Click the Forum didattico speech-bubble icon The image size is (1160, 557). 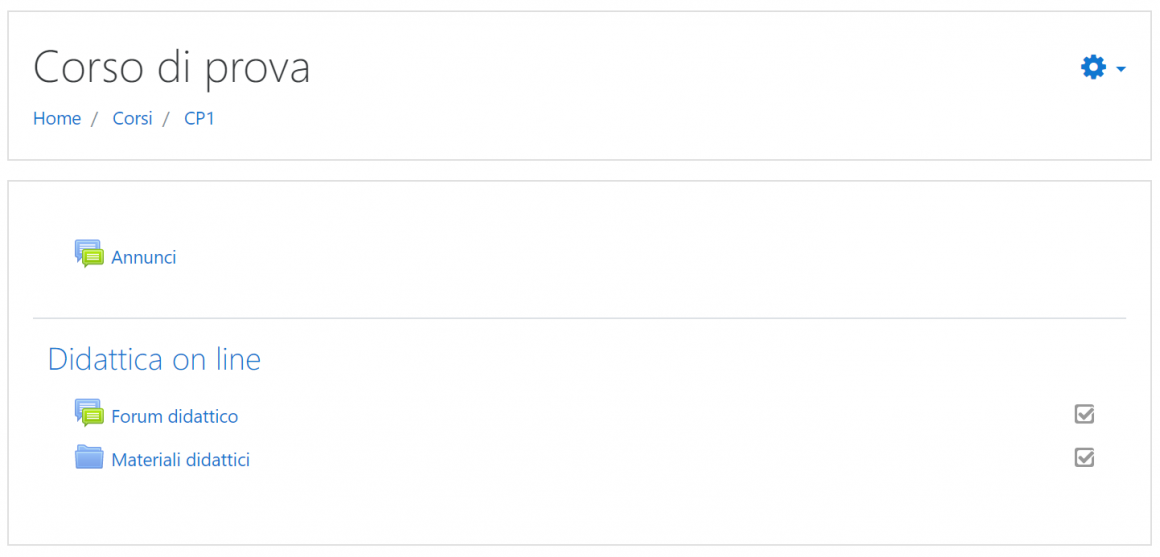click(x=89, y=413)
